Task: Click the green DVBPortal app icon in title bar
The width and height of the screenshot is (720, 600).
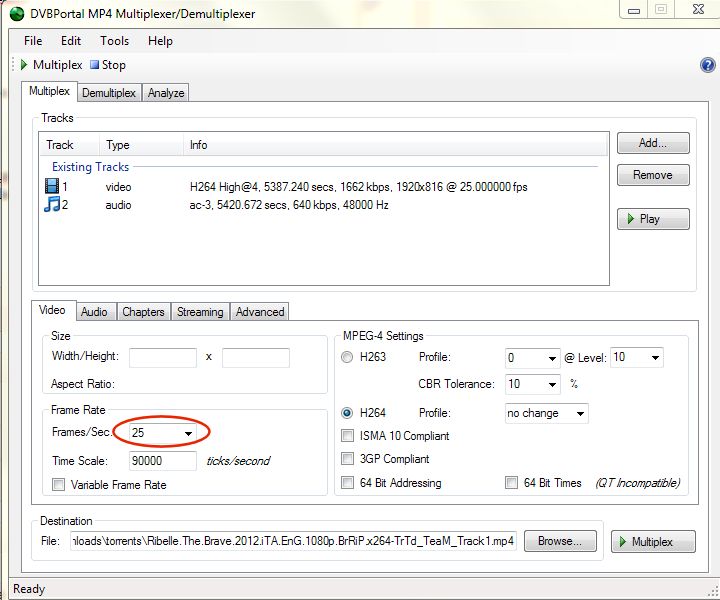Action: [x=17, y=13]
